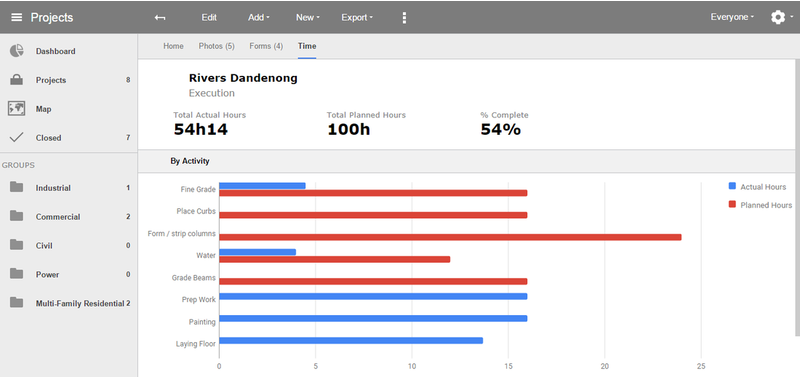800x379 pixels.
Task: Open Dashboard from the sidebar
Action: point(55,51)
